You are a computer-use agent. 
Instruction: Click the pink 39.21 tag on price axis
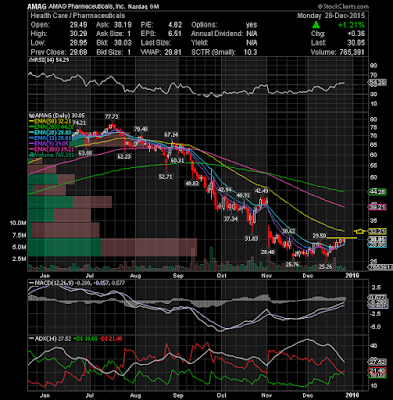pos(377,207)
